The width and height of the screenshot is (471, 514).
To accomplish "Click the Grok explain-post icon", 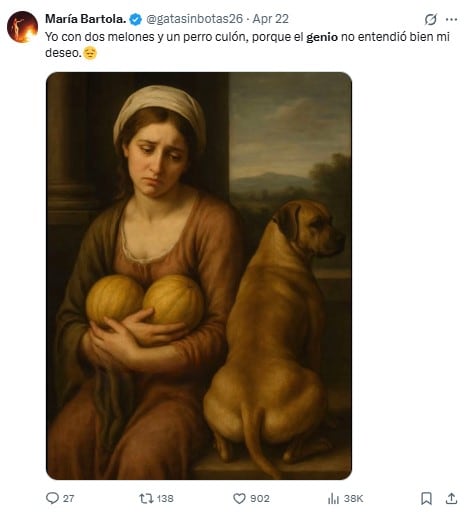I will pos(430,20).
